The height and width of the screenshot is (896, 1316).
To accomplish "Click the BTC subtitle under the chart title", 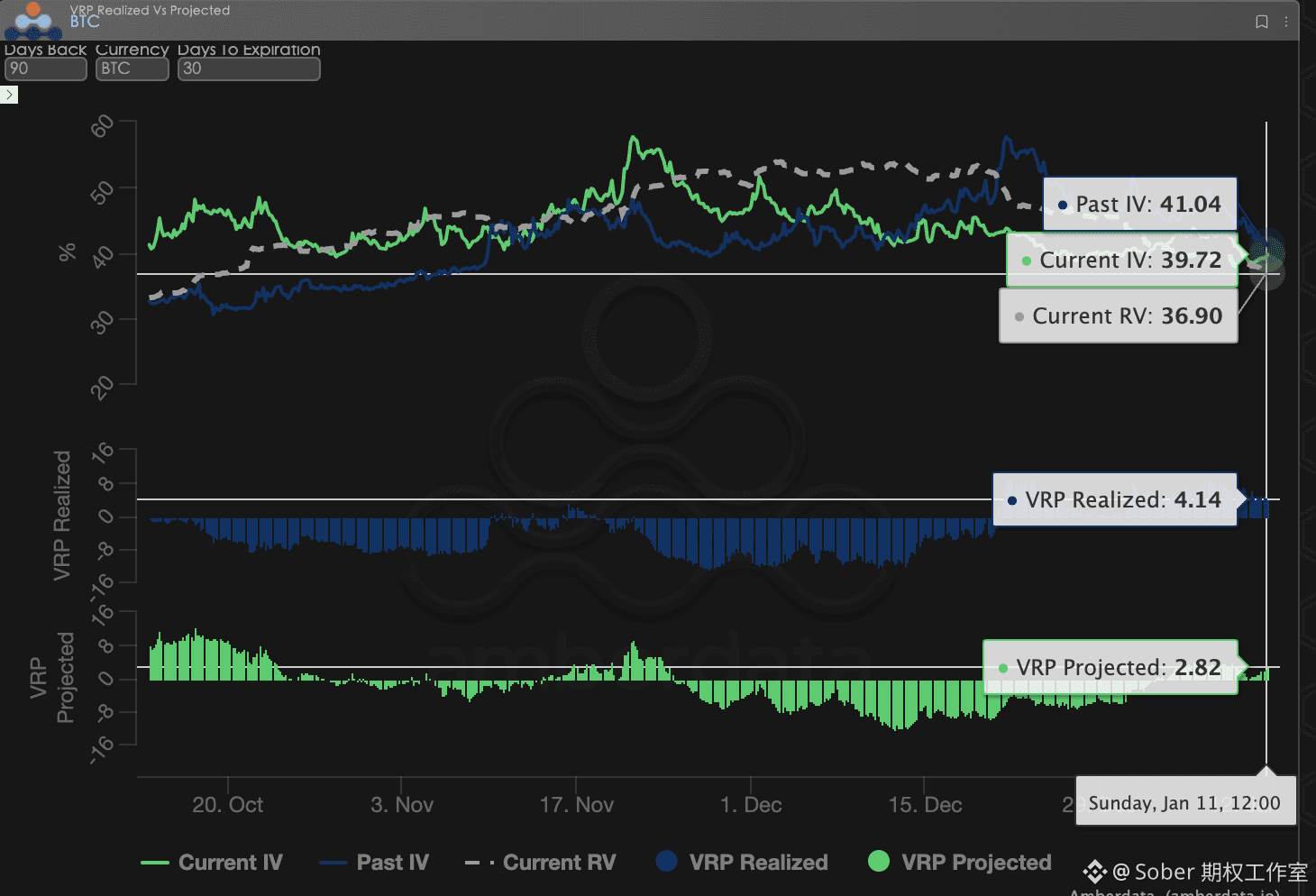I will click(x=85, y=22).
